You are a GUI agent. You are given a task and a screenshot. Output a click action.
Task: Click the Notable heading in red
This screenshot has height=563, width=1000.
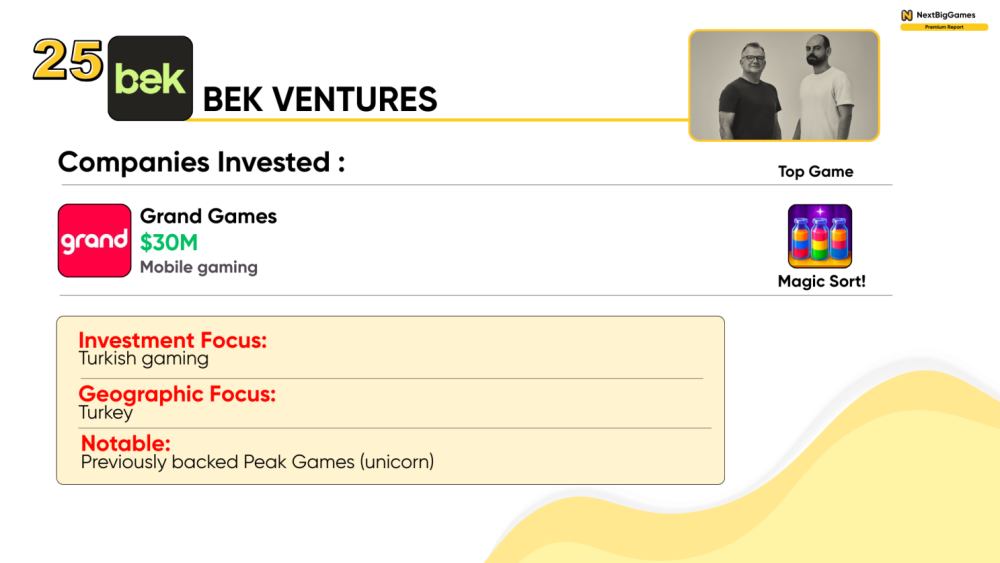click(x=125, y=443)
